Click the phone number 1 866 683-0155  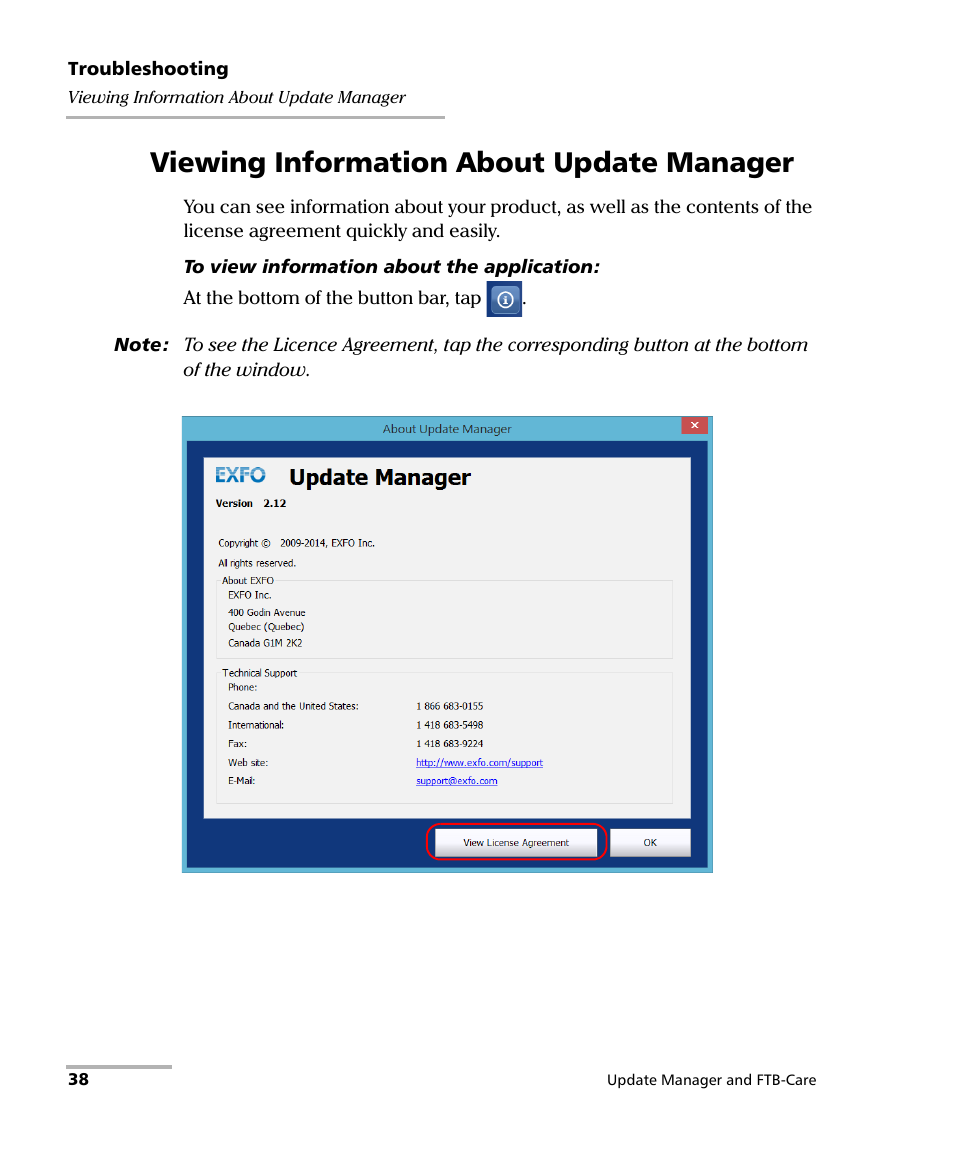click(449, 706)
